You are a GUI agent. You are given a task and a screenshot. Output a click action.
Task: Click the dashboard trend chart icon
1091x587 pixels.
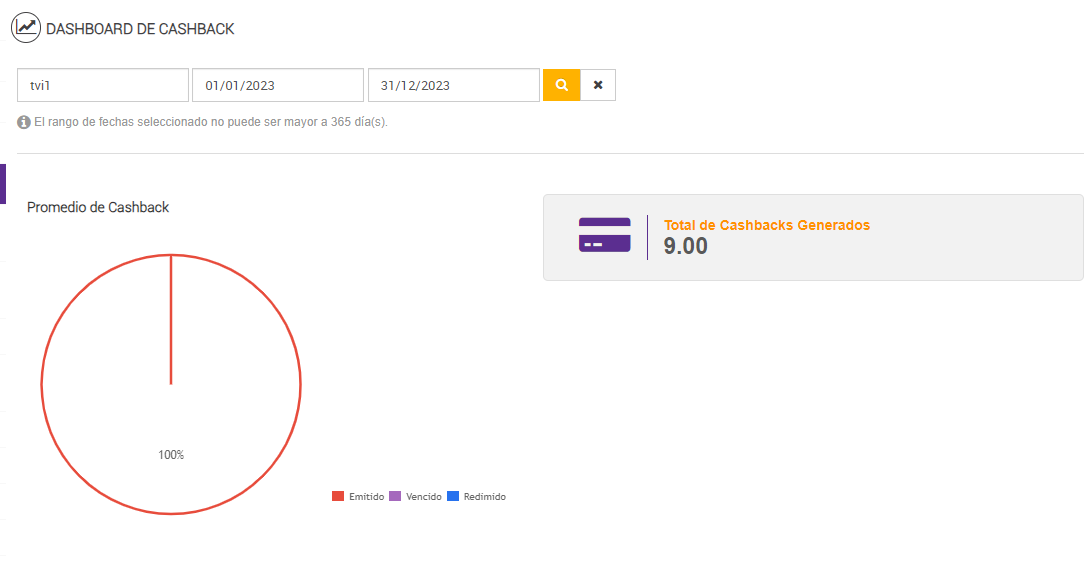26,28
